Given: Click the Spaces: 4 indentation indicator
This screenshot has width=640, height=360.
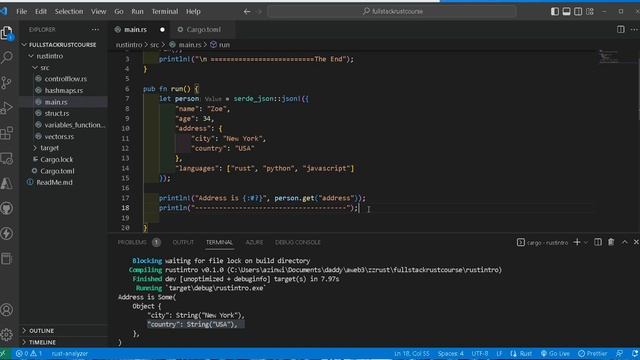Looking at the screenshot, I should (451, 353).
